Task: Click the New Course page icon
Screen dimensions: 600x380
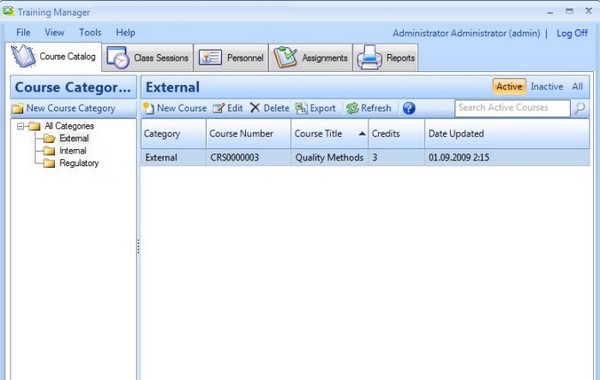Action: 148,109
